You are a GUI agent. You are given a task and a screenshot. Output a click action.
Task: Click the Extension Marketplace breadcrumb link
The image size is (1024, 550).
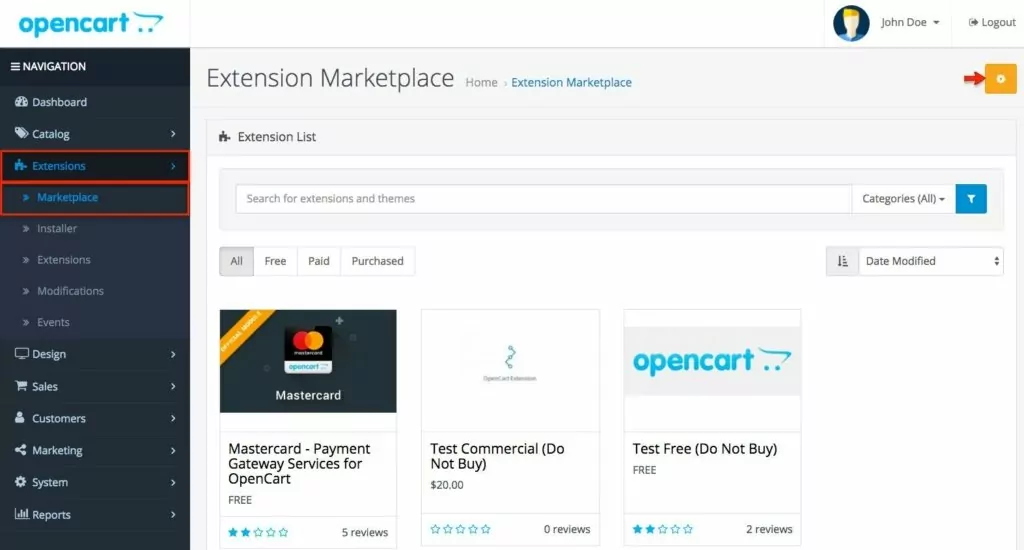coord(571,82)
